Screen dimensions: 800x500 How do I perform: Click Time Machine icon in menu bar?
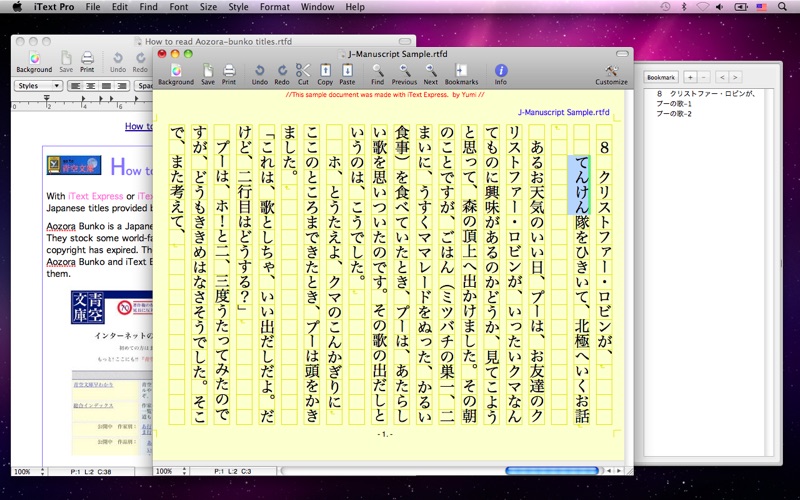click(665, 7)
